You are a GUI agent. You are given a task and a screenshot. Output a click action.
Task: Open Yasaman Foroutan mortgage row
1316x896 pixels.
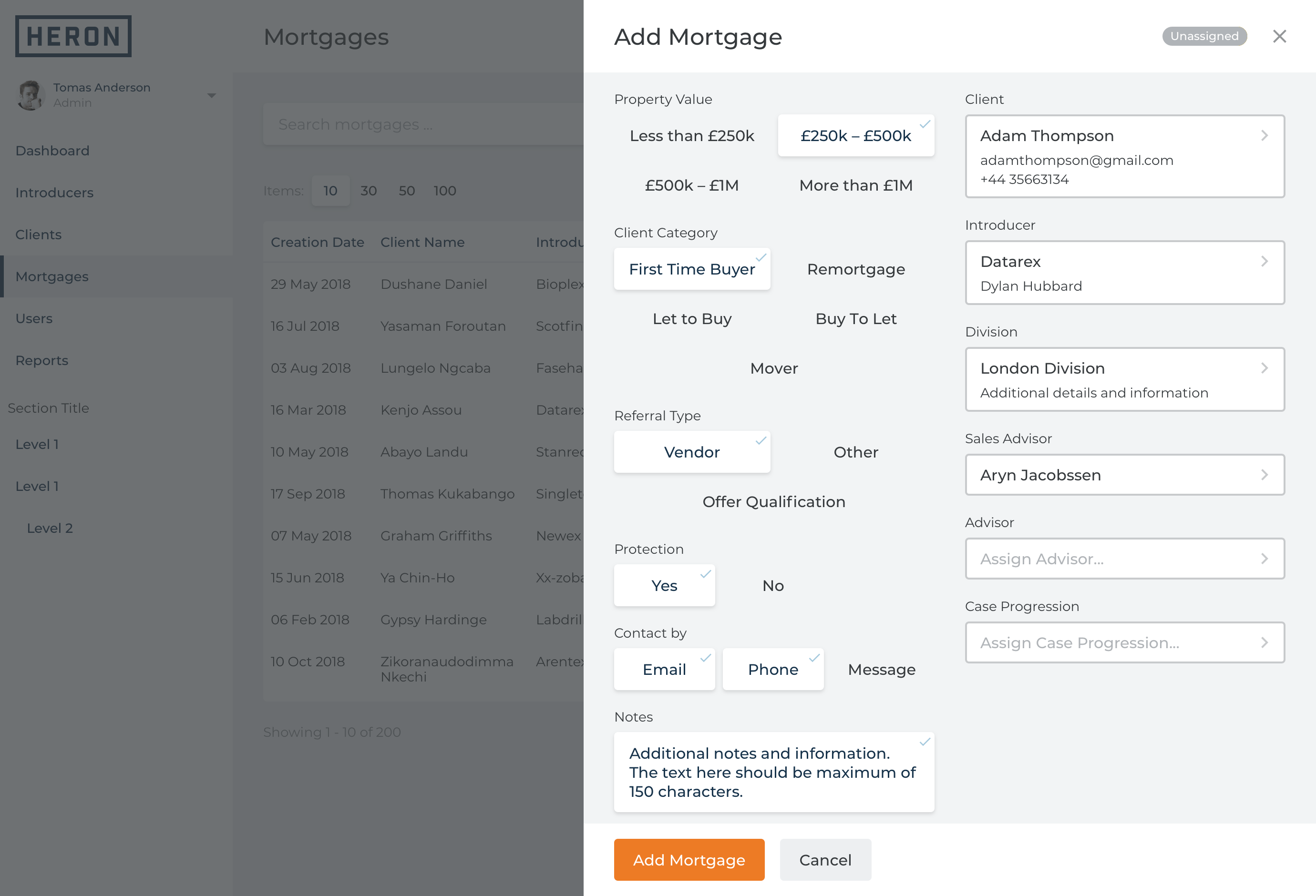[x=423, y=326]
